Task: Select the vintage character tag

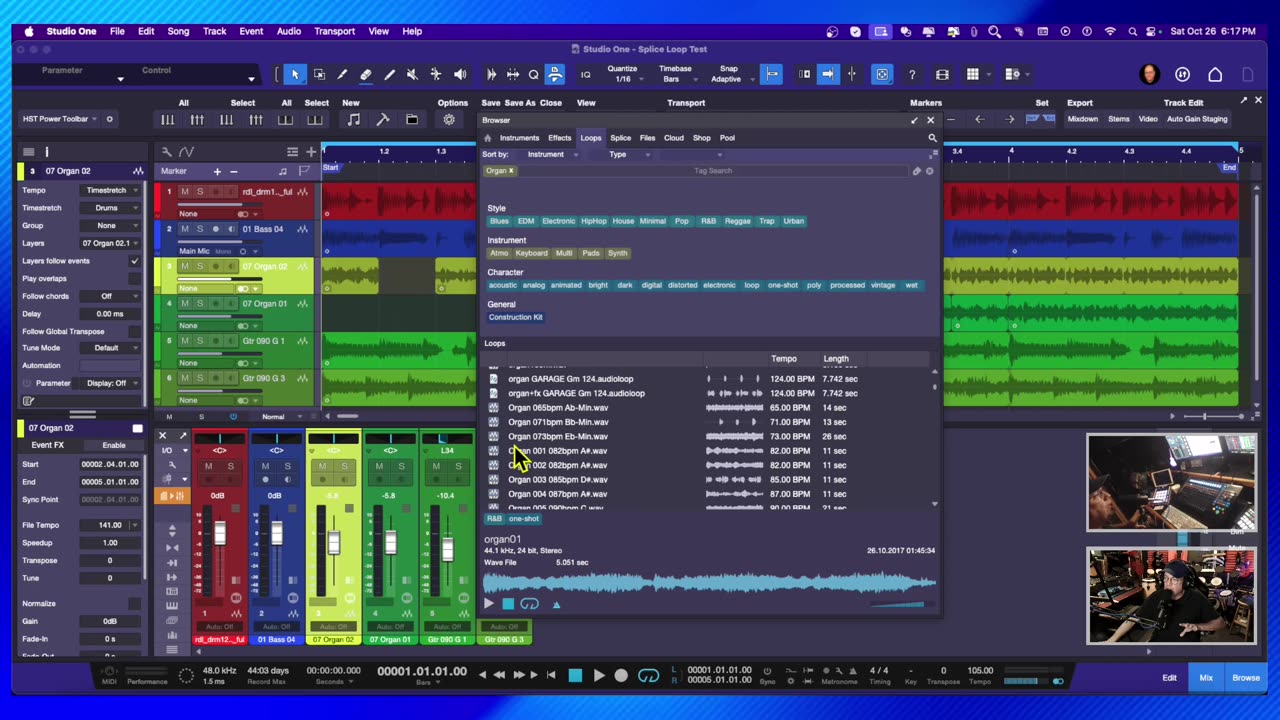Action: pyautogui.click(x=883, y=285)
